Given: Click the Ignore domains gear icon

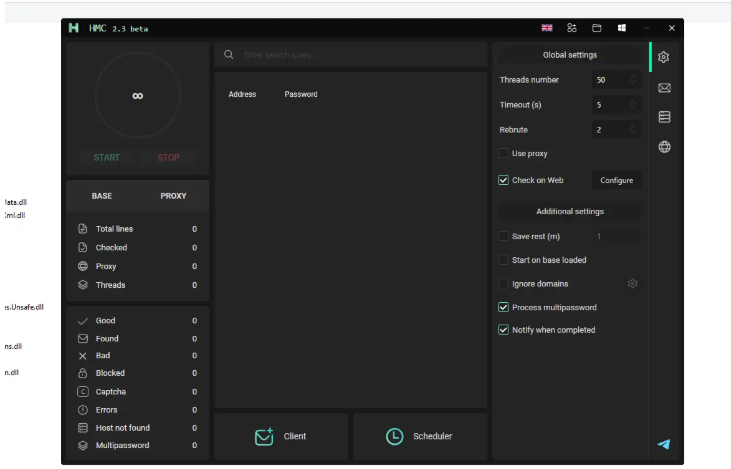Looking at the screenshot, I should click(632, 283).
